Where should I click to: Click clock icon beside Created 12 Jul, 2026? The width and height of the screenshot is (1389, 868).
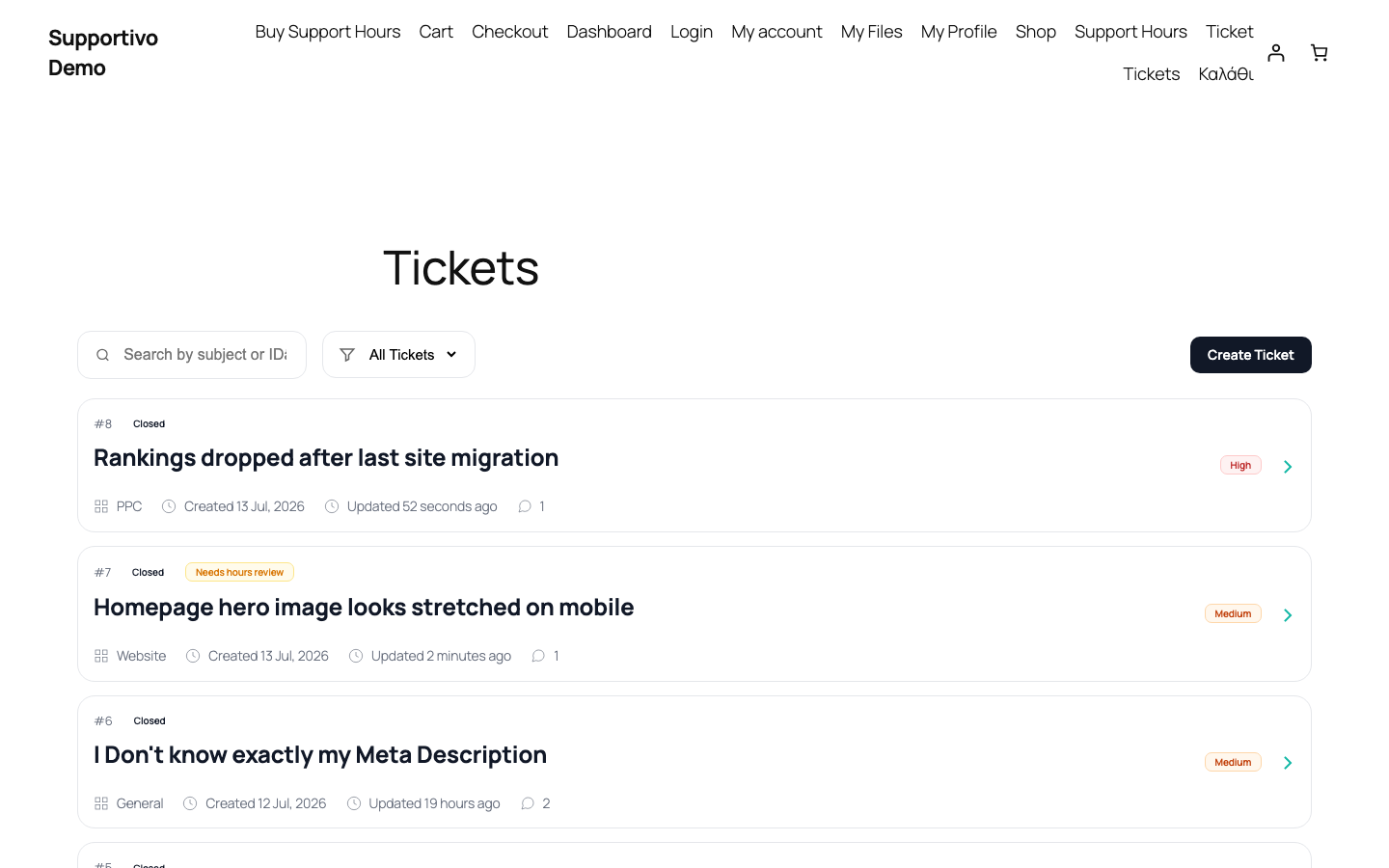click(x=190, y=803)
